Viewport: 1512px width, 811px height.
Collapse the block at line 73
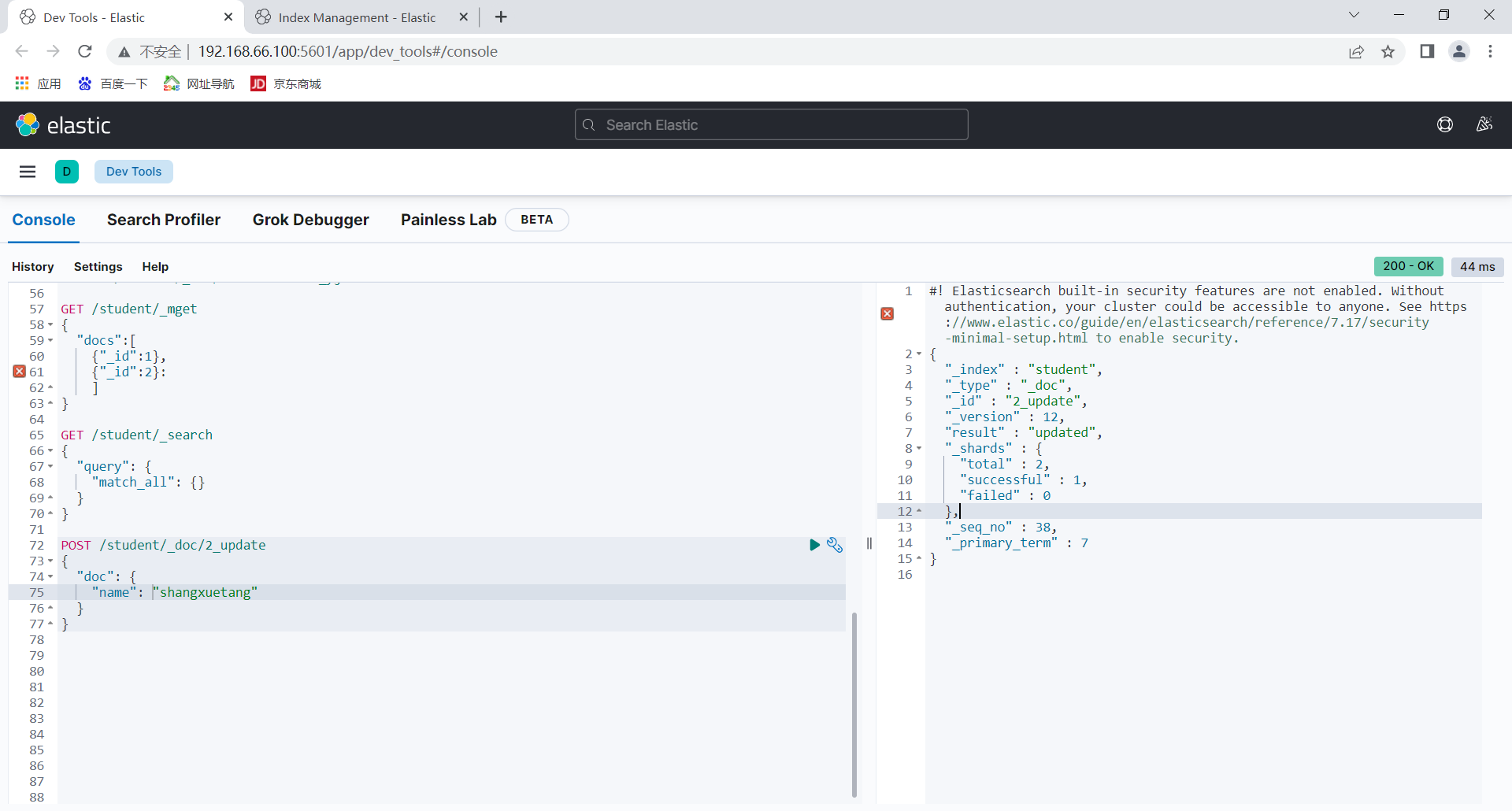[x=50, y=561]
